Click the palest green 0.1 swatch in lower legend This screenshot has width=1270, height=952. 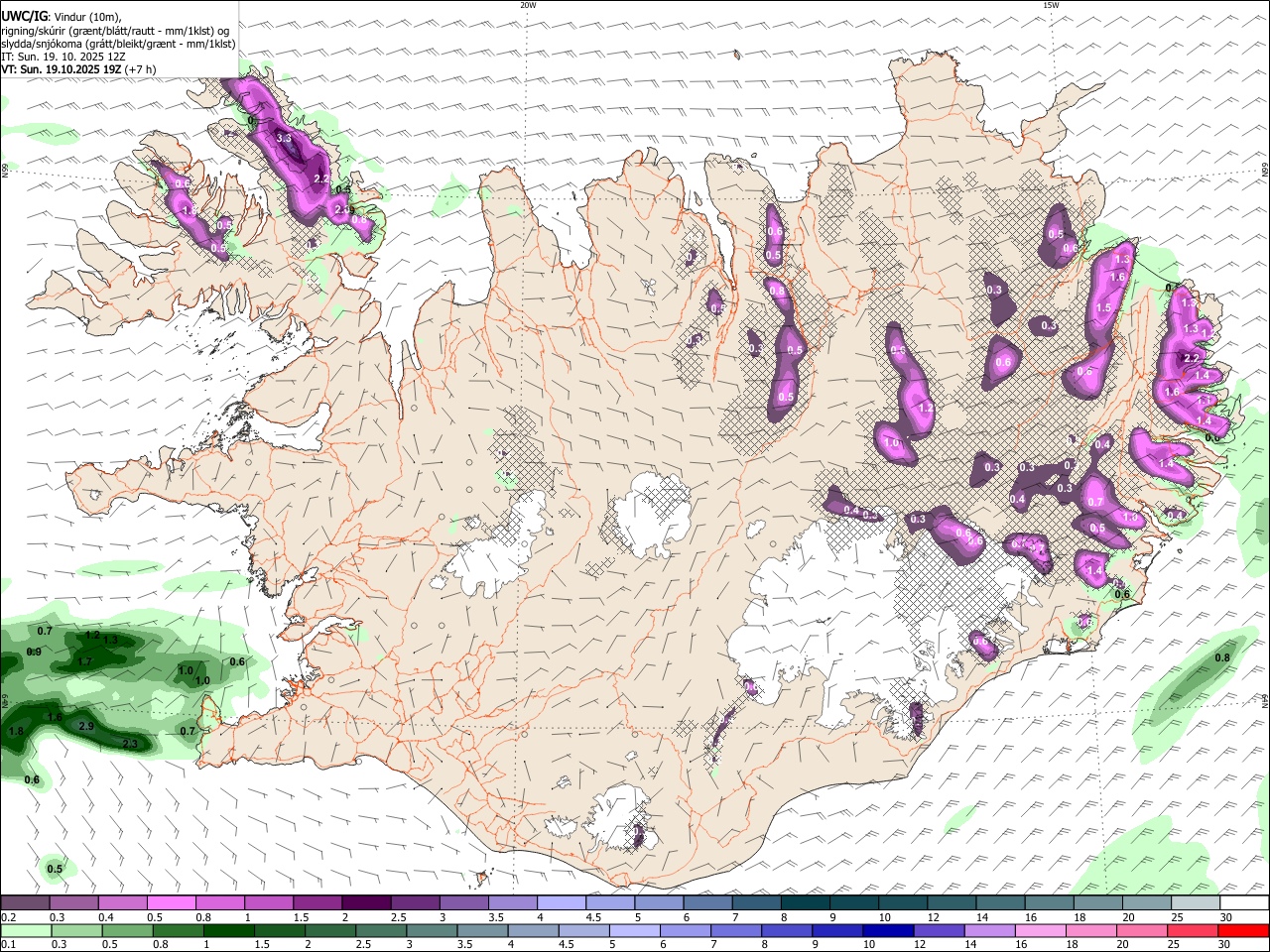tap(25, 931)
